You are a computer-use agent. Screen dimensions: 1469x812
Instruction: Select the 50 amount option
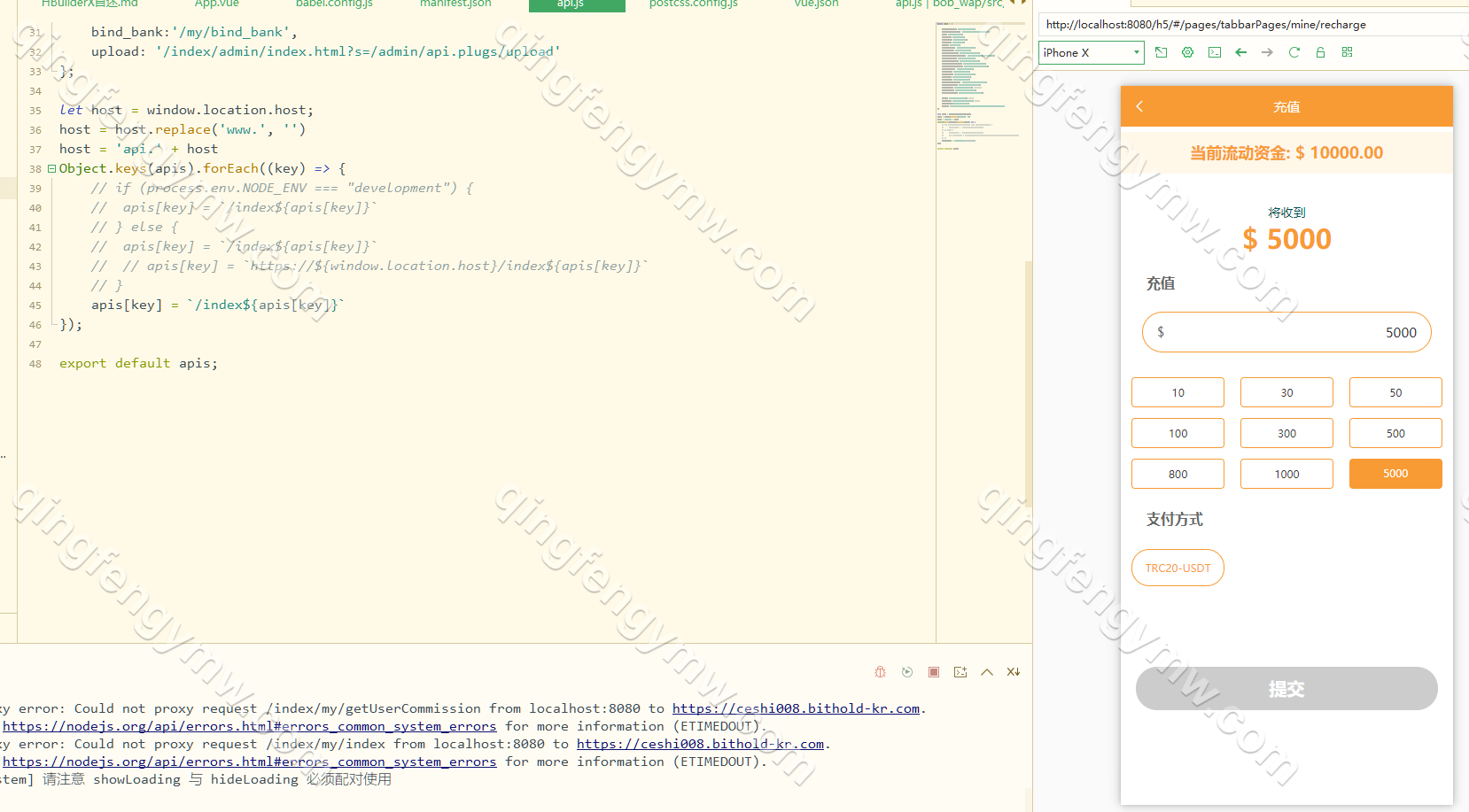(1395, 392)
